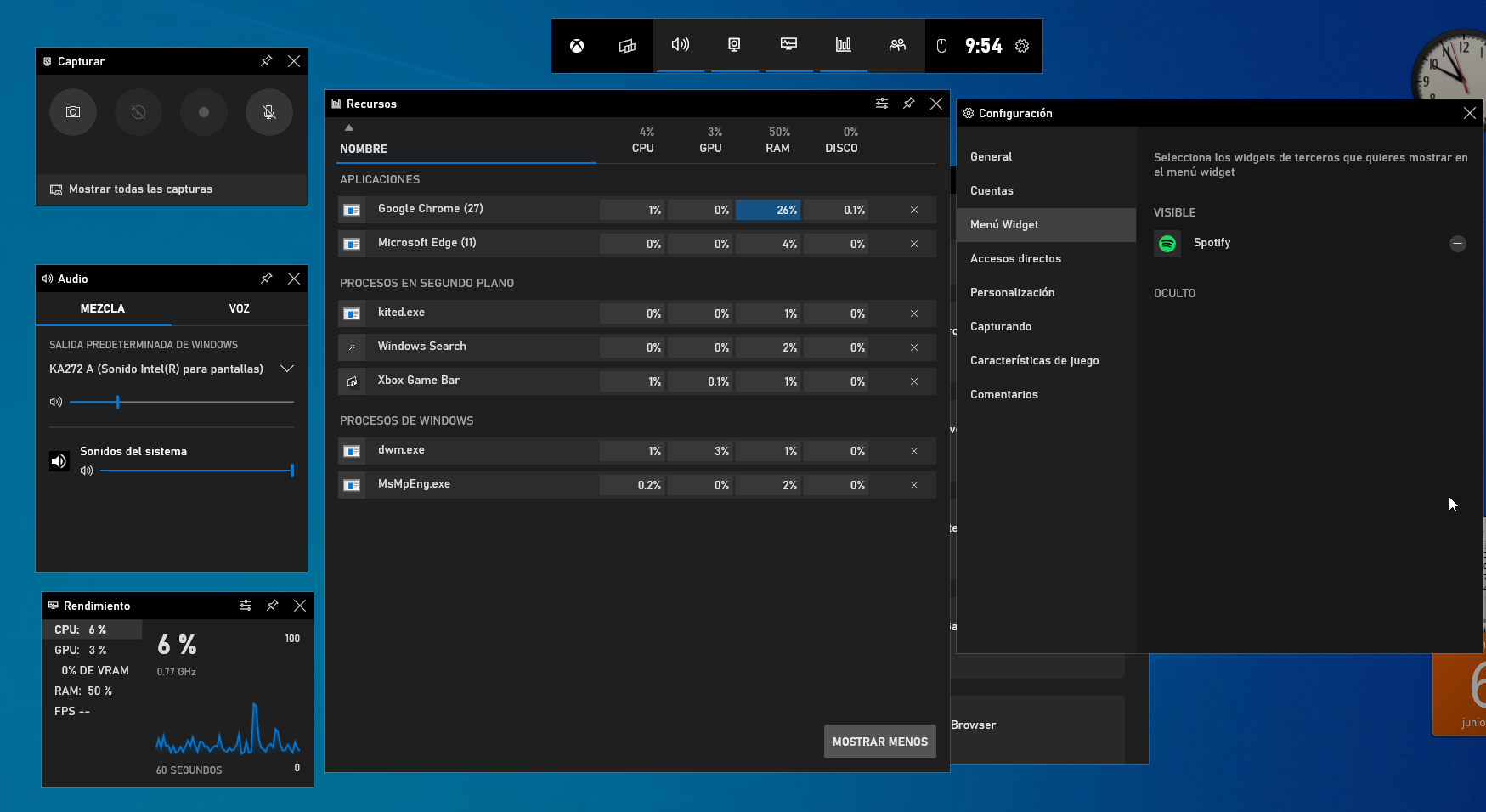Hide Spotify from the widget menu

[x=1457, y=244]
